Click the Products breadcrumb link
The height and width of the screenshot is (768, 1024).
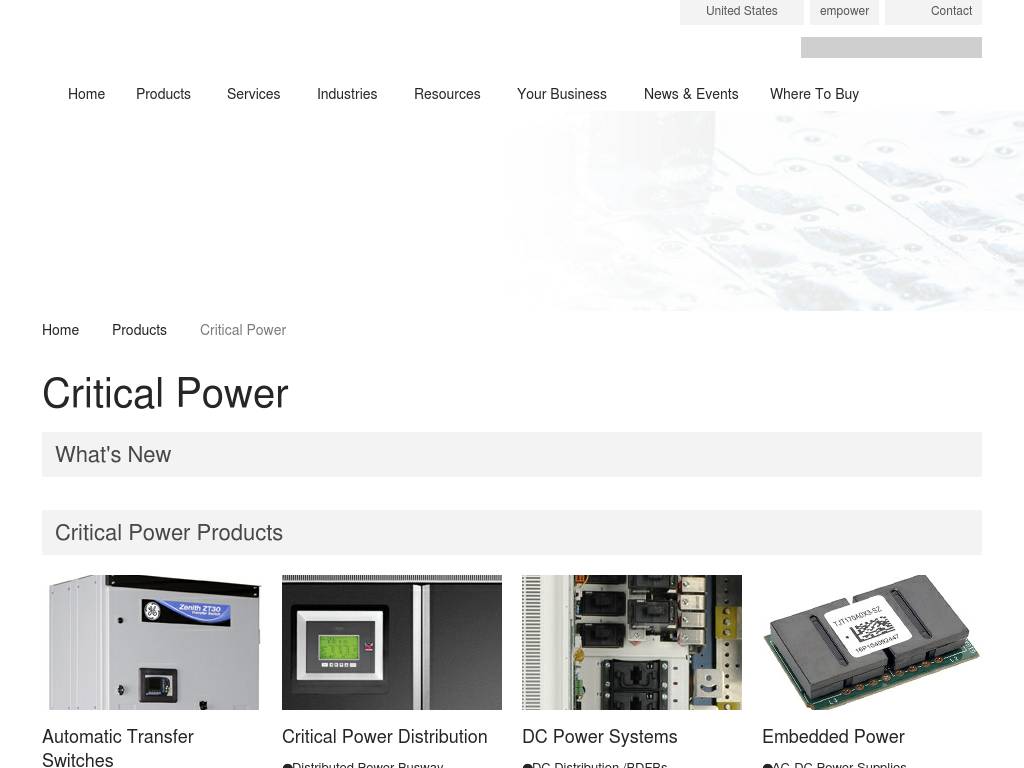(x=139, y=330)
